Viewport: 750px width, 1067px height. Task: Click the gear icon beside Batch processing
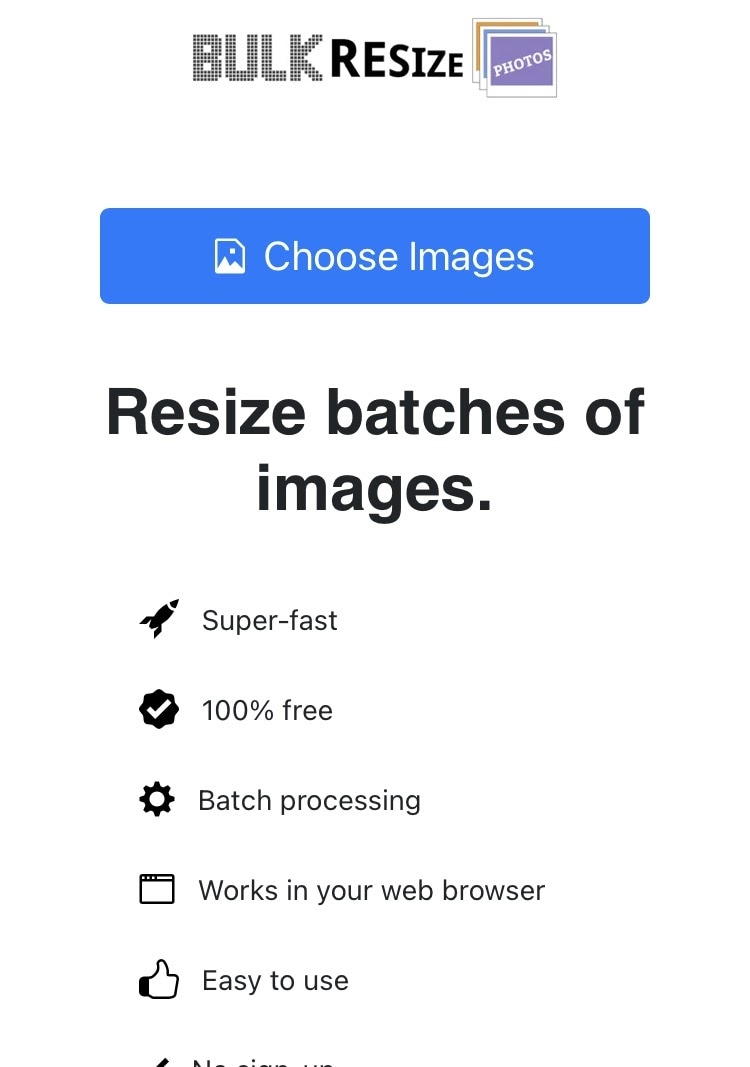(x=157, y=800)
